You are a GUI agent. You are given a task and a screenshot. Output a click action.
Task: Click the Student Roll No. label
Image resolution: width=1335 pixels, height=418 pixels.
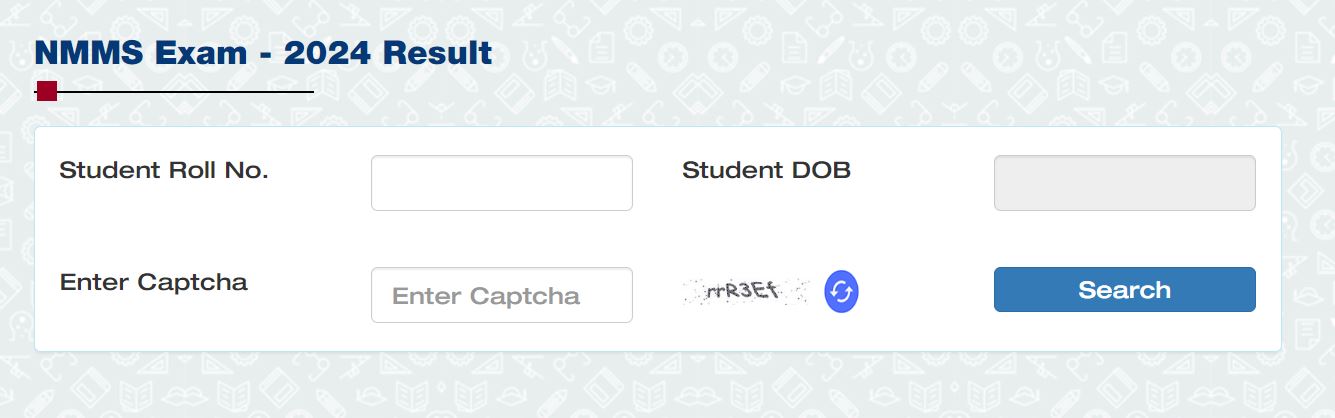pyautogui.click(x=164, y=170)
